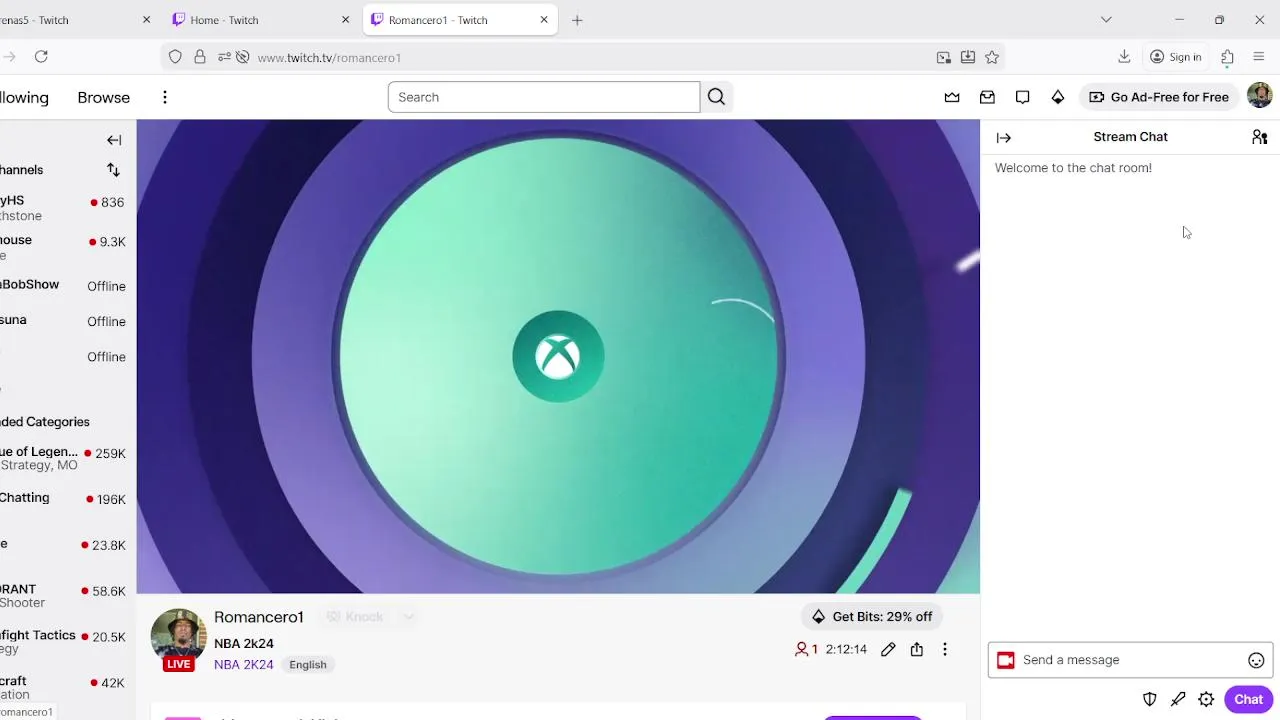Screen dimensions: 1280x720
Task: Open chat settings gear icon
Action: coord(1206,700)
